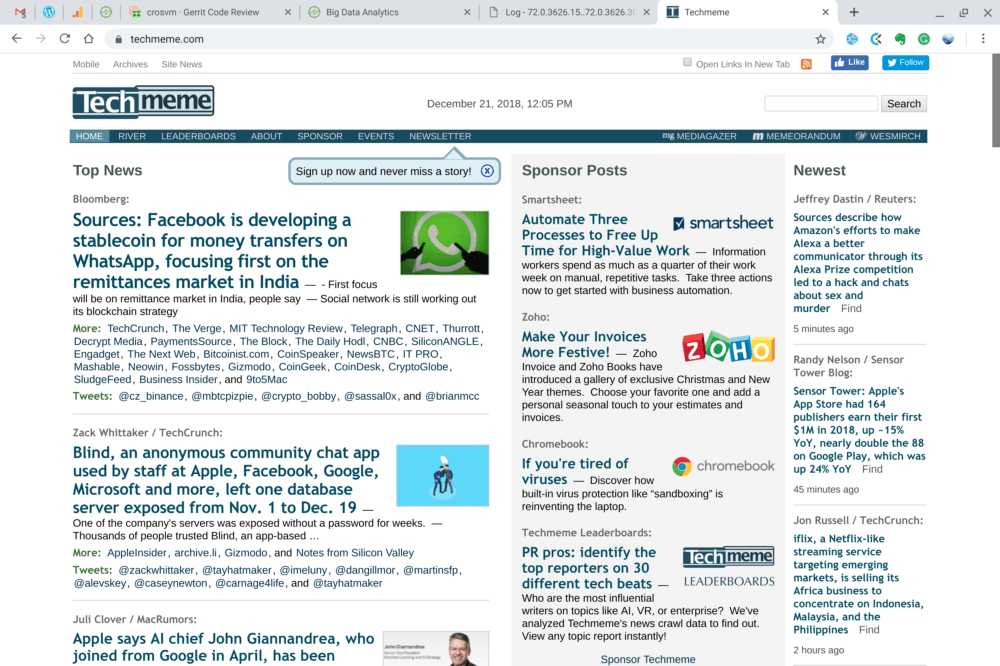
Task: Open Gmail pinned tab
Action: 20,12
